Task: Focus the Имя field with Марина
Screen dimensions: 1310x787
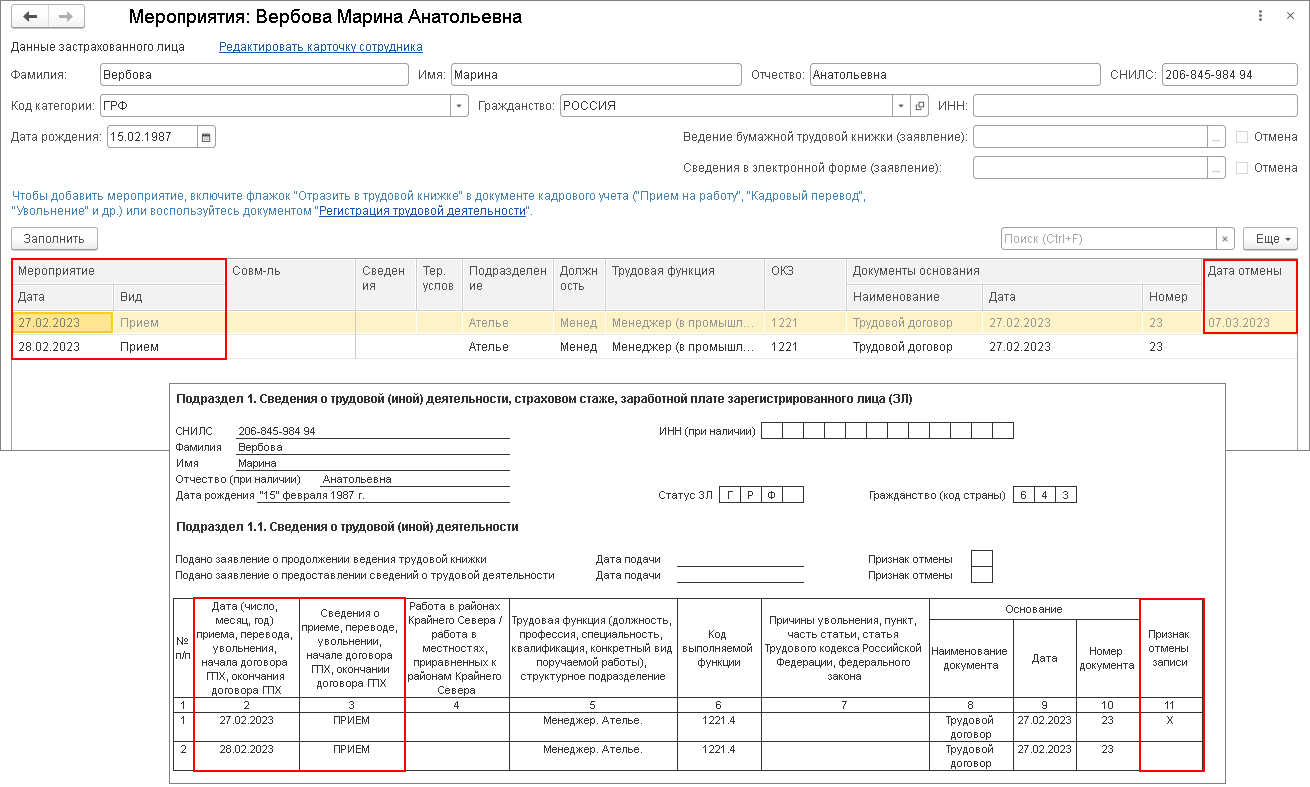Action: (x=596, y=74)
